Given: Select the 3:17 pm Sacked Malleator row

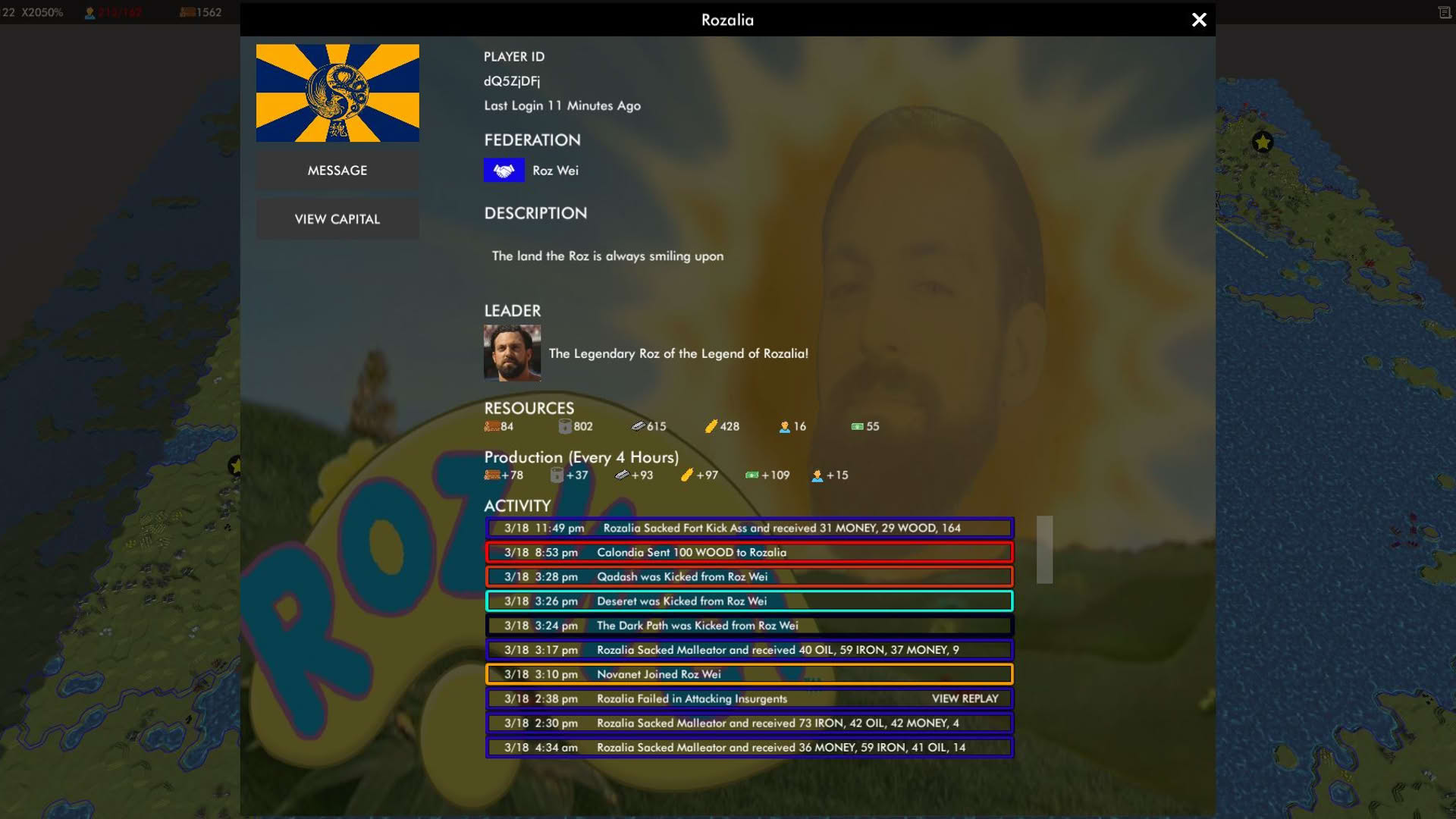Looking at the screenshot, I should coord(749,650).
